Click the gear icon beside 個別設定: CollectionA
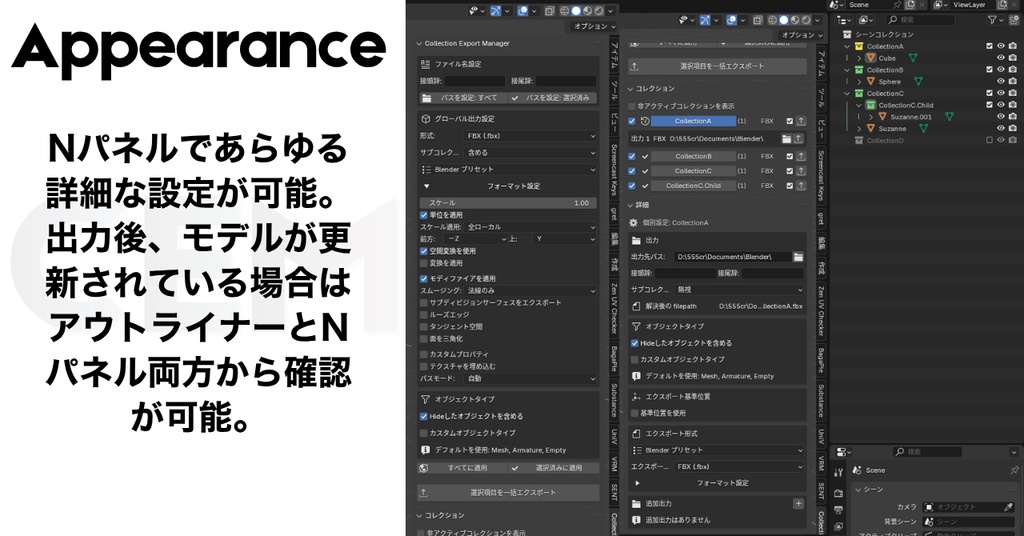This screenshot has width=1024, height=536. 633,223
